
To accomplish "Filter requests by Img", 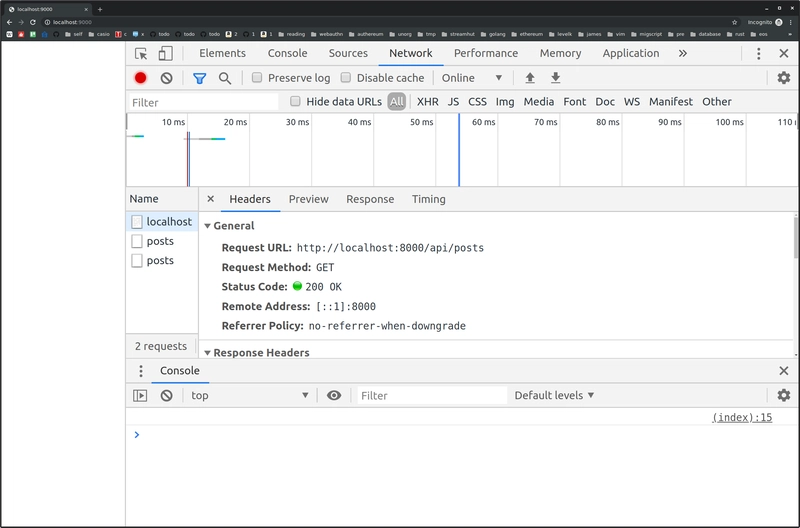I will tap(505, 102).
